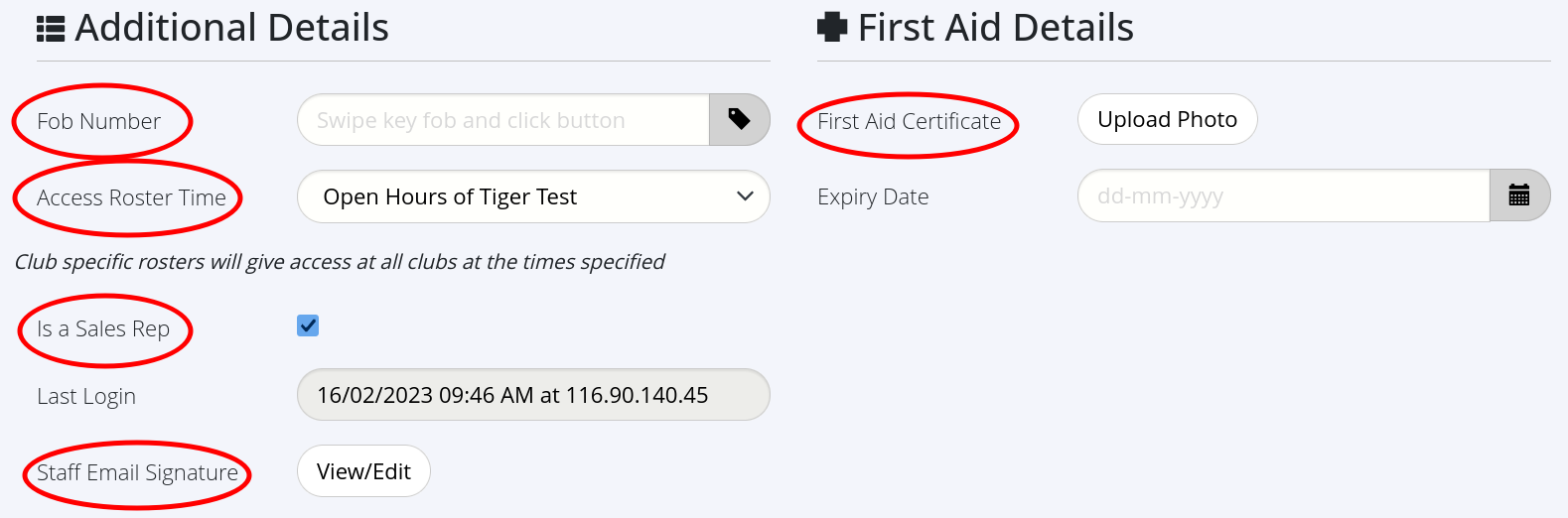Click the Staff Email Signature label
The height and width of the screenshot is (518, 1568).
(x=137, y=472)
